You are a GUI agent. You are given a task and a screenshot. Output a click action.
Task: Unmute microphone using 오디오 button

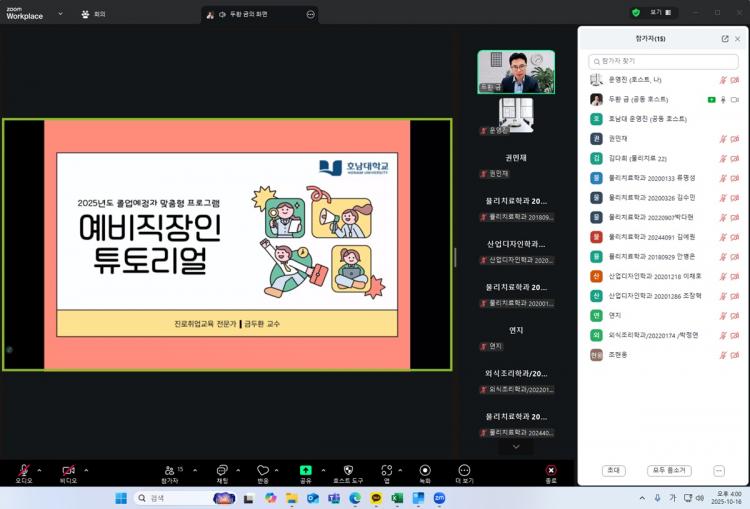click(24, 470)
